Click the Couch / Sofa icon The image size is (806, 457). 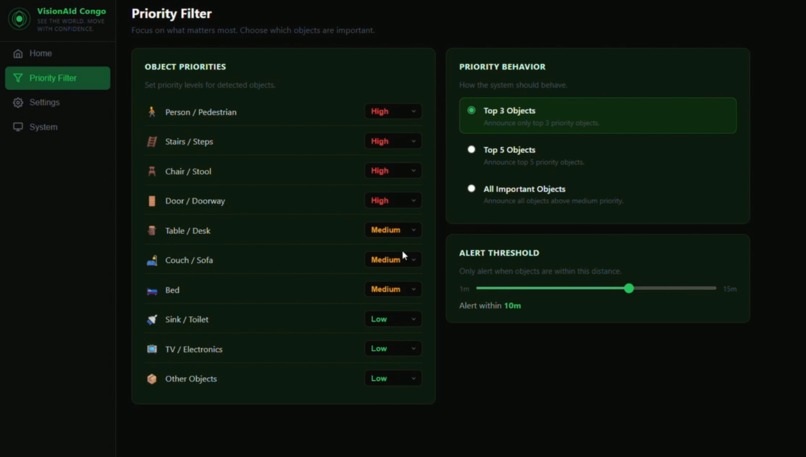click(152, 260)
